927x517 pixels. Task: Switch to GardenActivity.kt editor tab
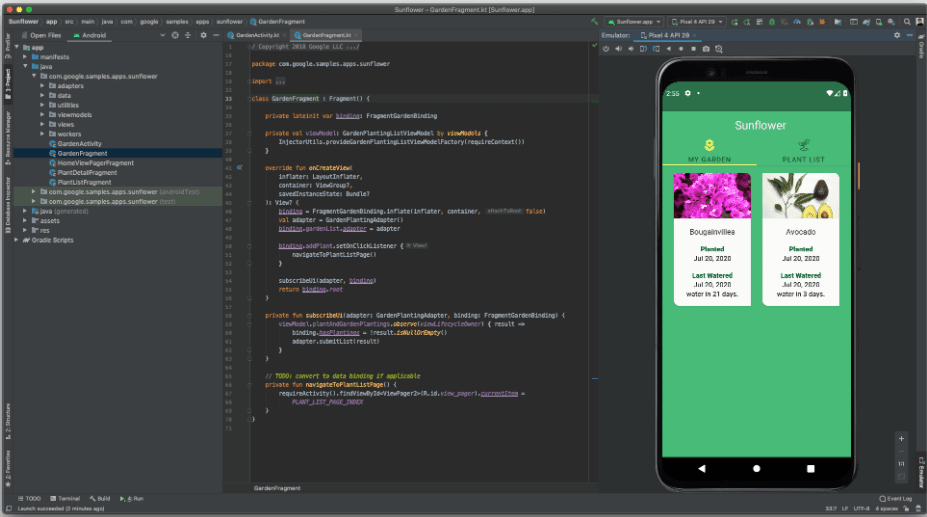[x=255, y=34]
